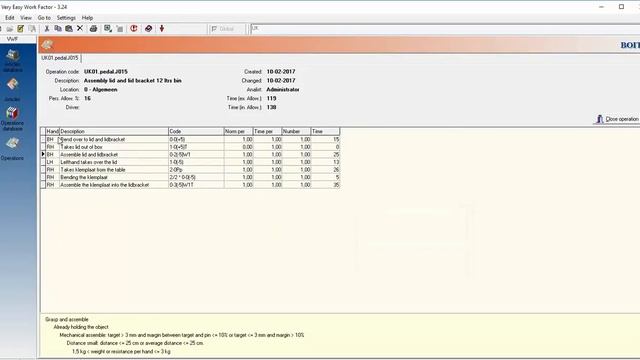
Task: Click the operation icon in the orange header
Action: (x=47, y=44)
